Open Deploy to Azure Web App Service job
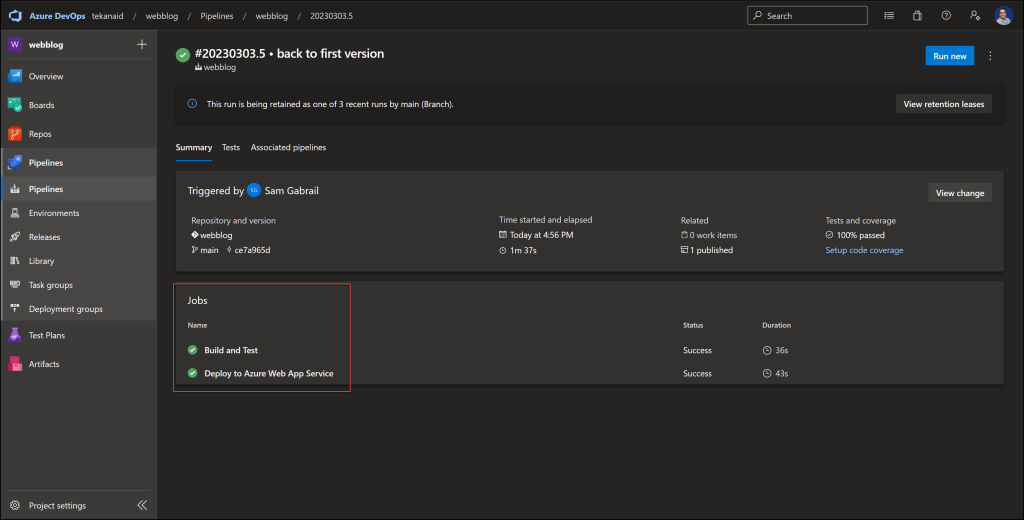This screenshot has height=520, width=1024. coord(268,373)
